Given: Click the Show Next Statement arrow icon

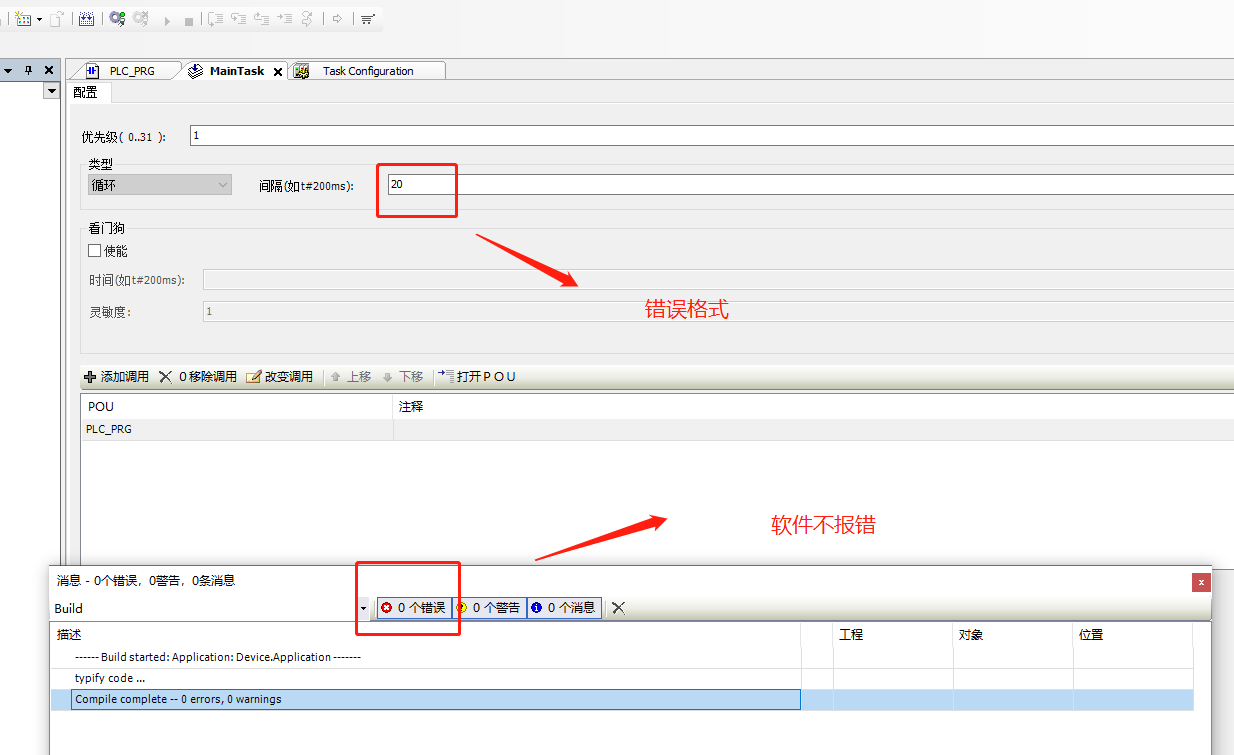Looking at the screenshot, I should (x=337, y=18).
